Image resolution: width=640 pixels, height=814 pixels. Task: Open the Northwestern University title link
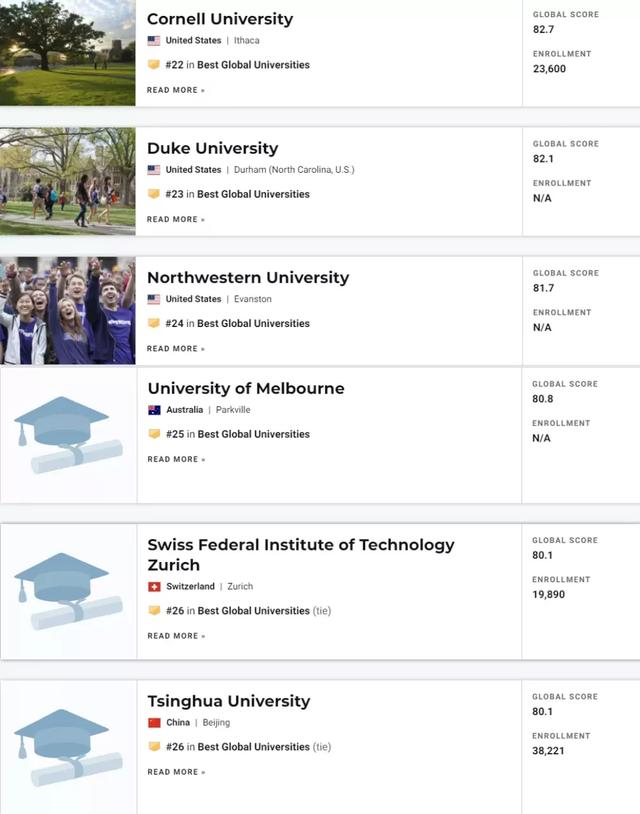[x=248, y=278]
